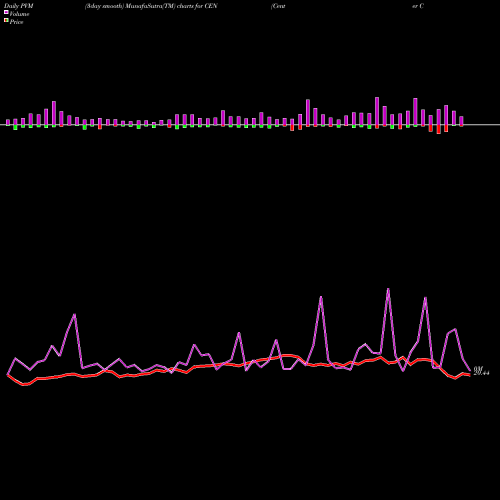The height and width of the screenshot is (500, 500).
Task: Click the Daily PVM title text
Action: pos(19,6)
